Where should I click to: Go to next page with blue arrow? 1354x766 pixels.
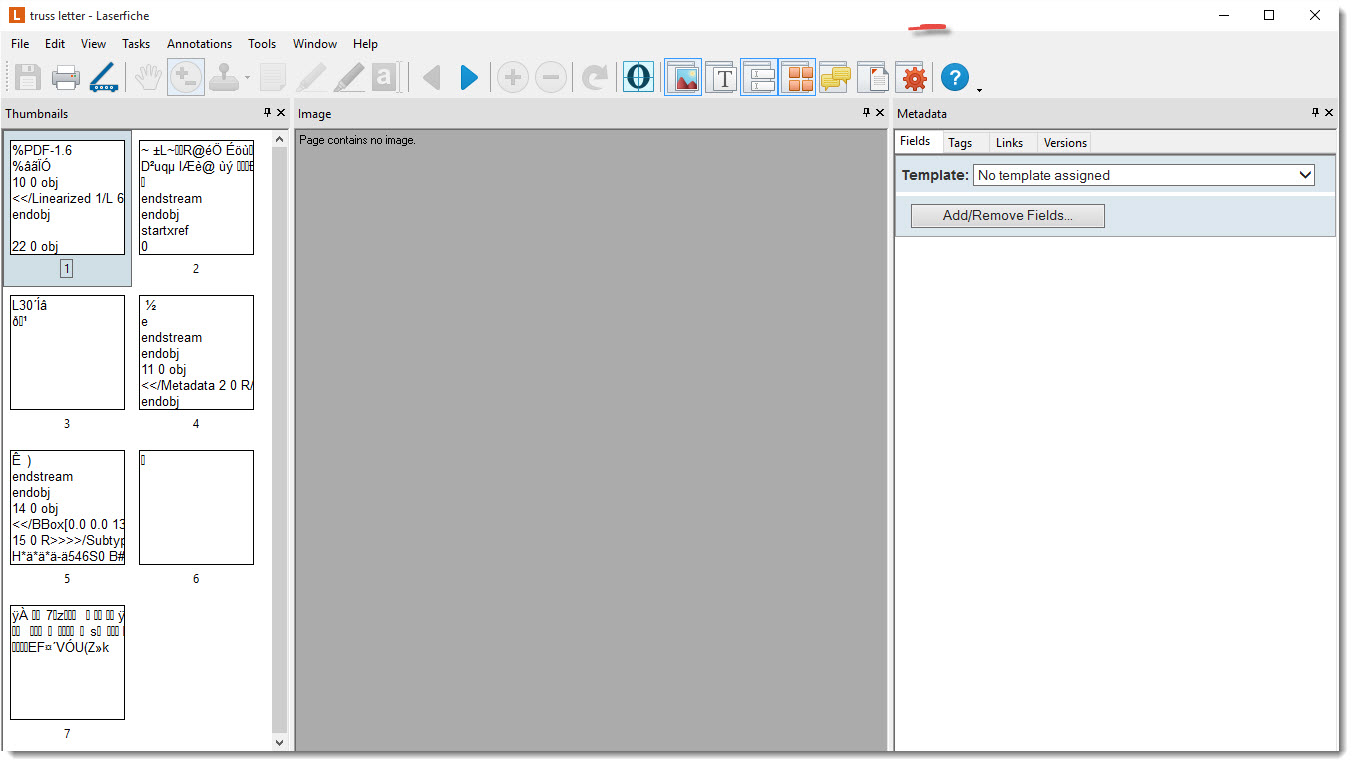[469, 77]
